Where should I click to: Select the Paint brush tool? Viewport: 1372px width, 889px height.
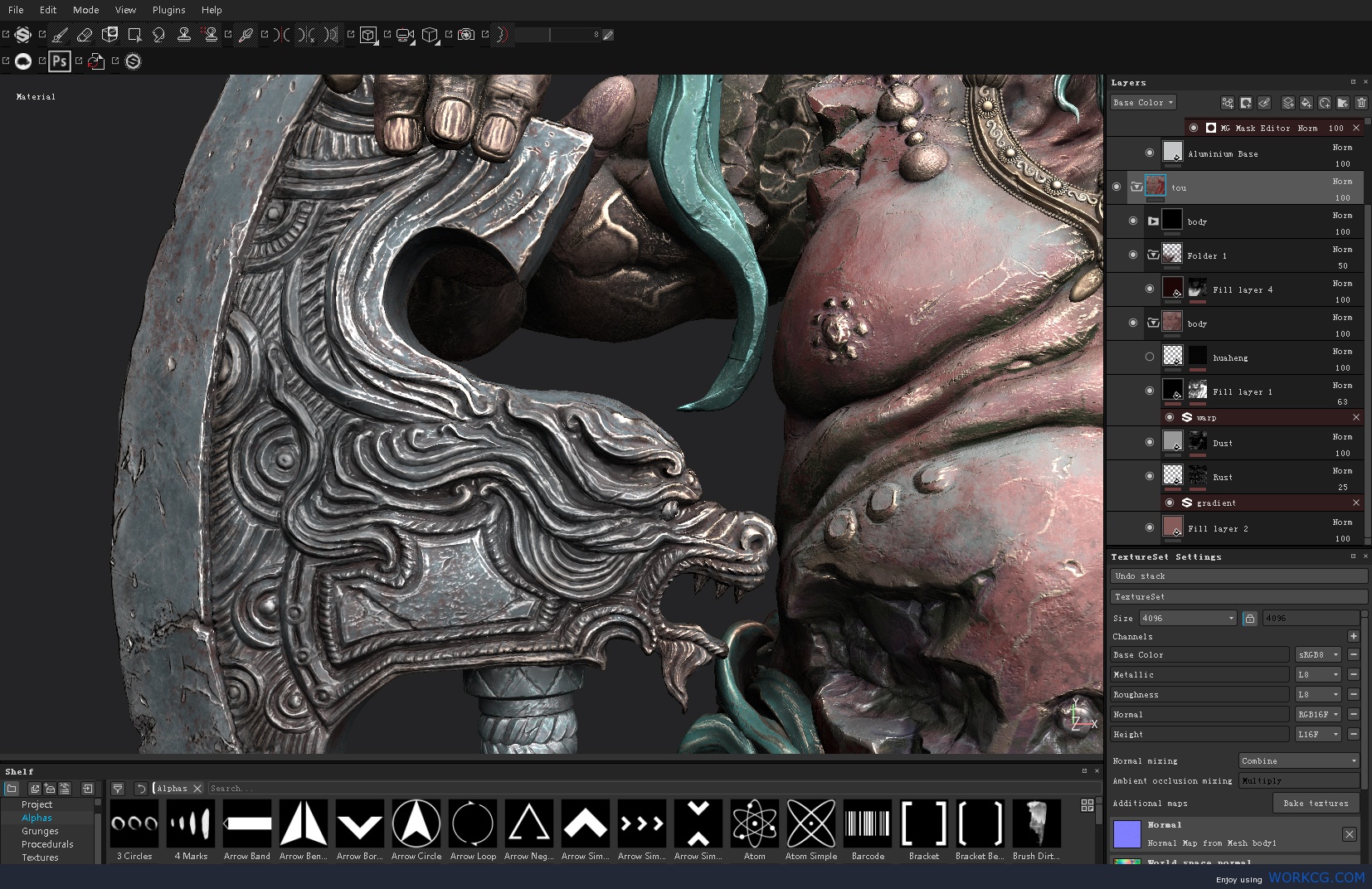click(60, 35)
